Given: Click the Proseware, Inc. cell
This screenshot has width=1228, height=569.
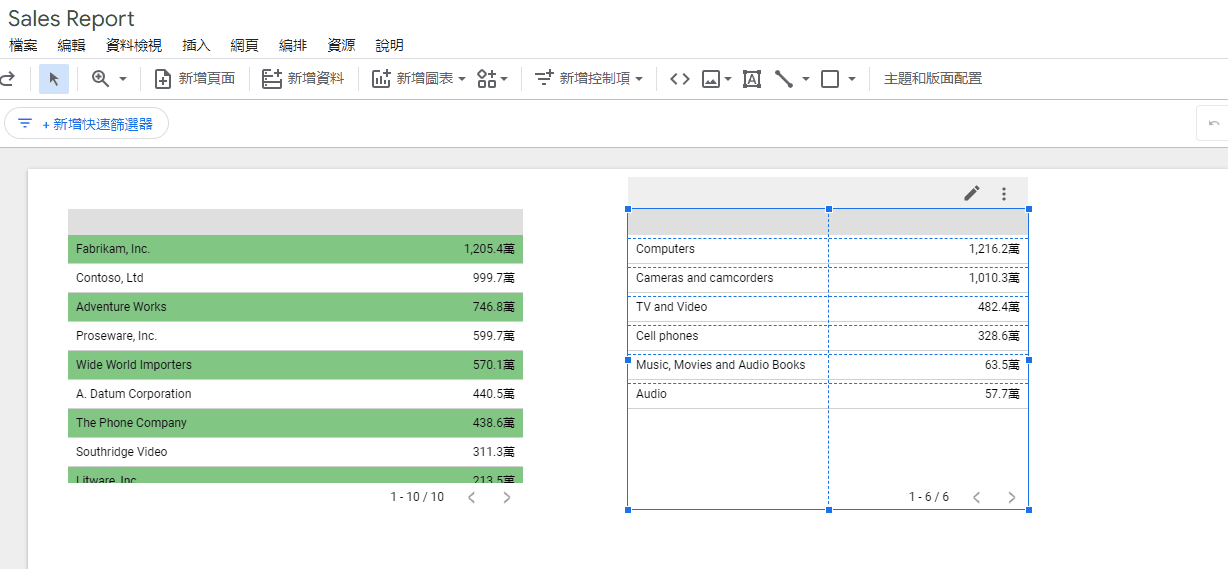Looking at the screenshot, I should point(116,336).
